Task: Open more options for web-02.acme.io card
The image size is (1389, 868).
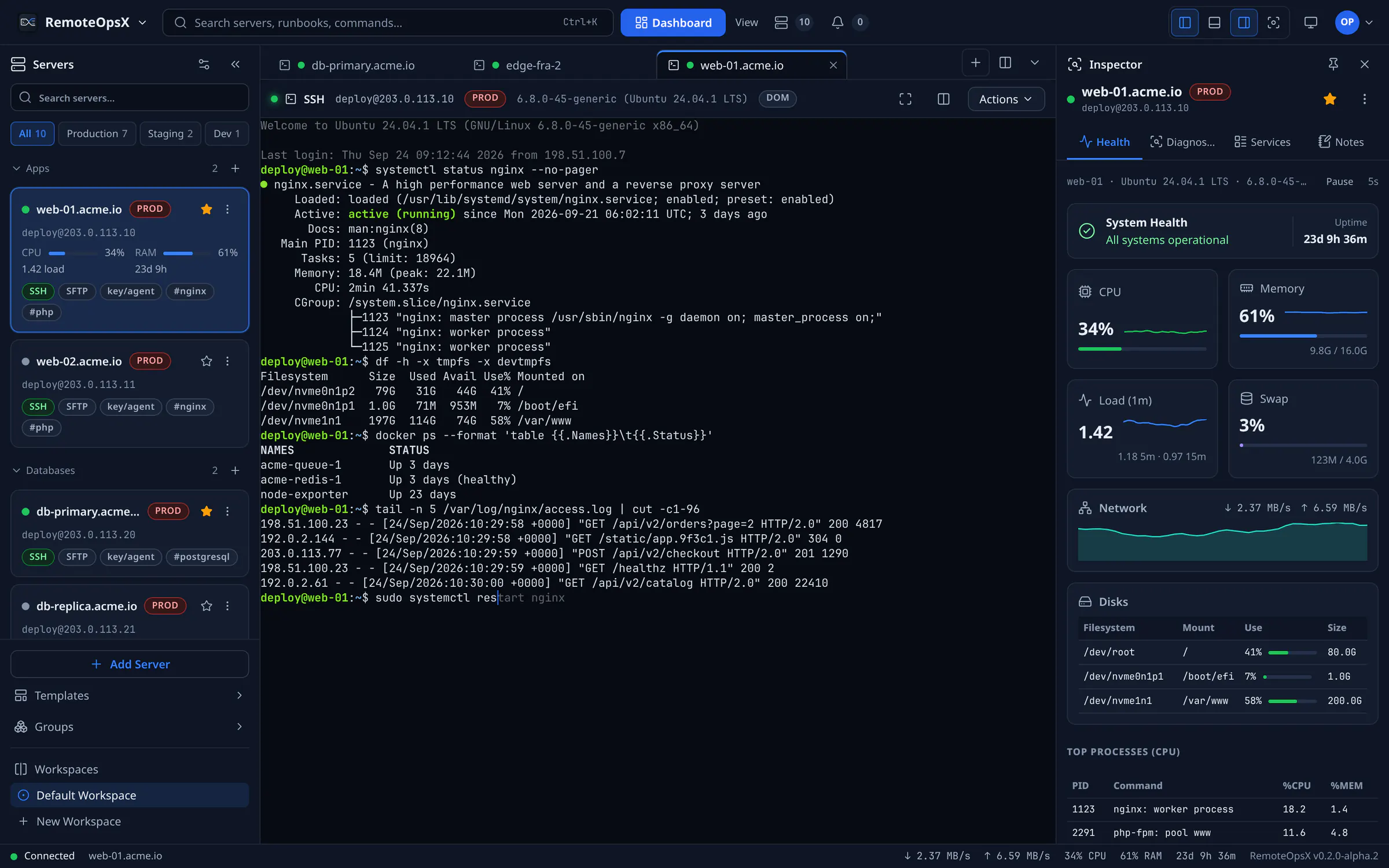Action: point(227,361)
